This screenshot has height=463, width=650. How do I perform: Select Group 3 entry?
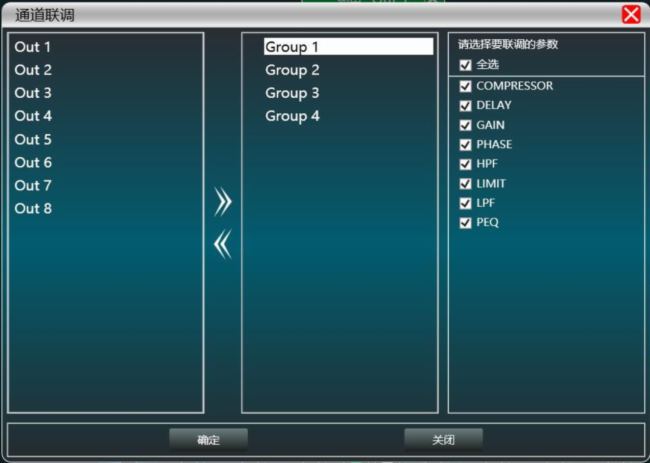(292, 93)
